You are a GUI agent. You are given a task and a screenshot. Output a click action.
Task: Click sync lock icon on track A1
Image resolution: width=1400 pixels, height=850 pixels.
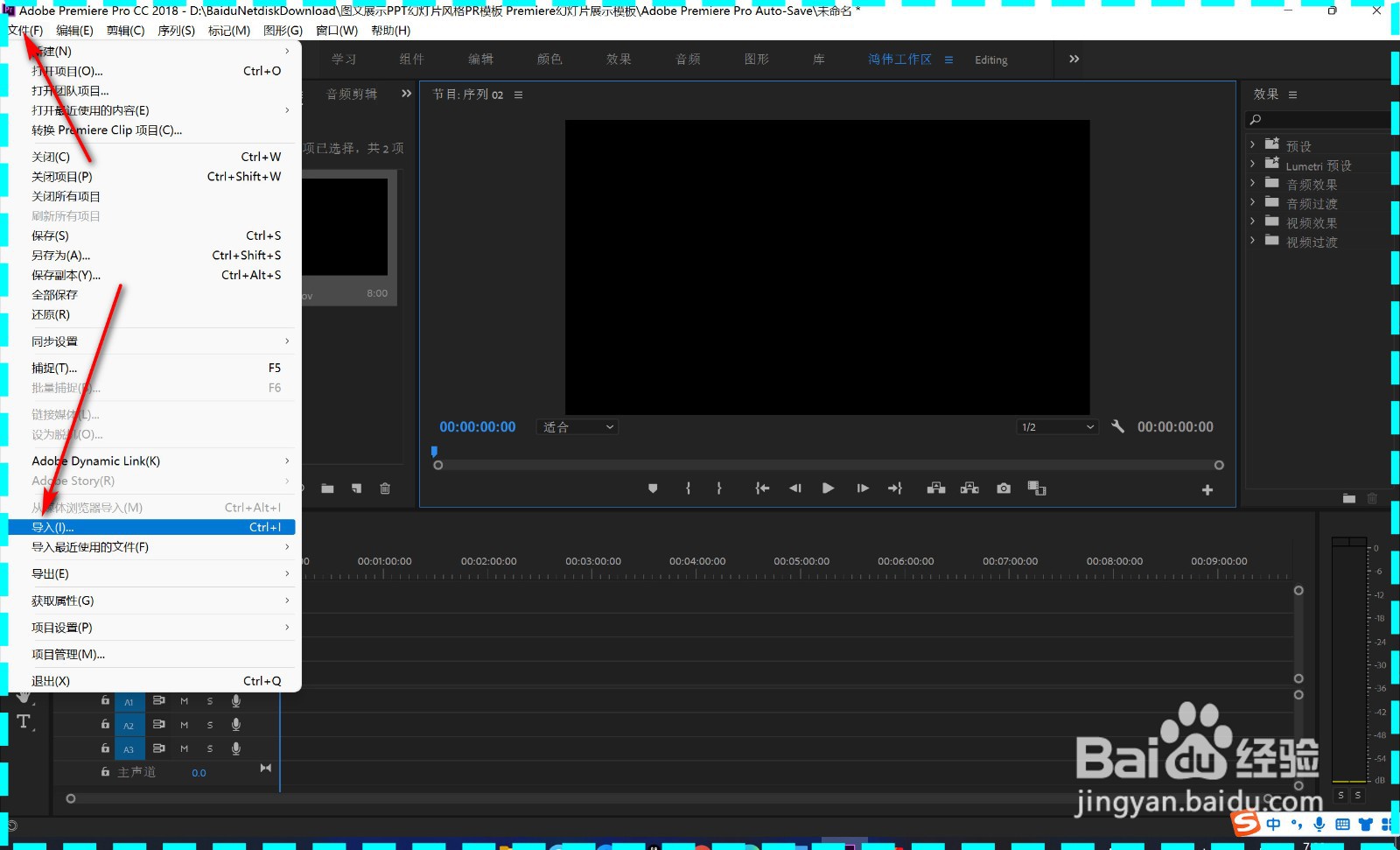click(x=158, y=700)
